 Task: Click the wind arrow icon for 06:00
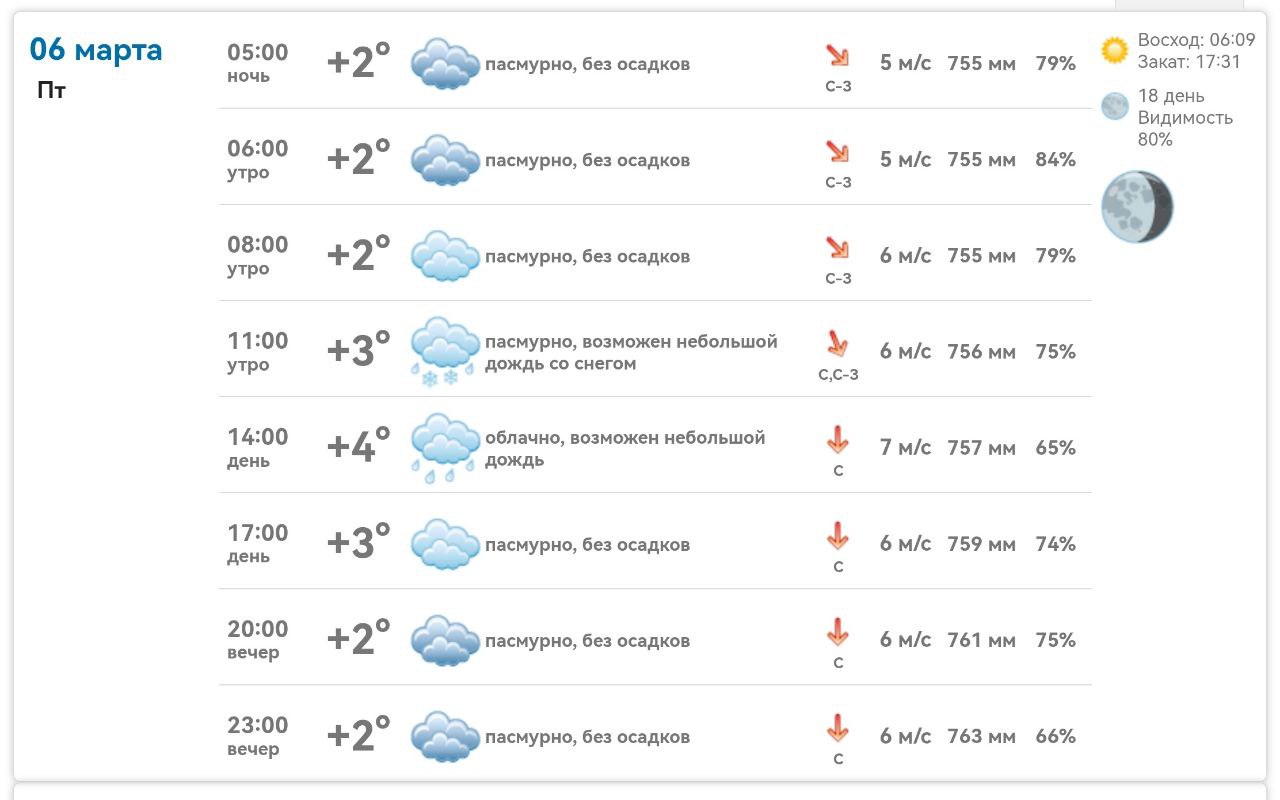[837, 152]
